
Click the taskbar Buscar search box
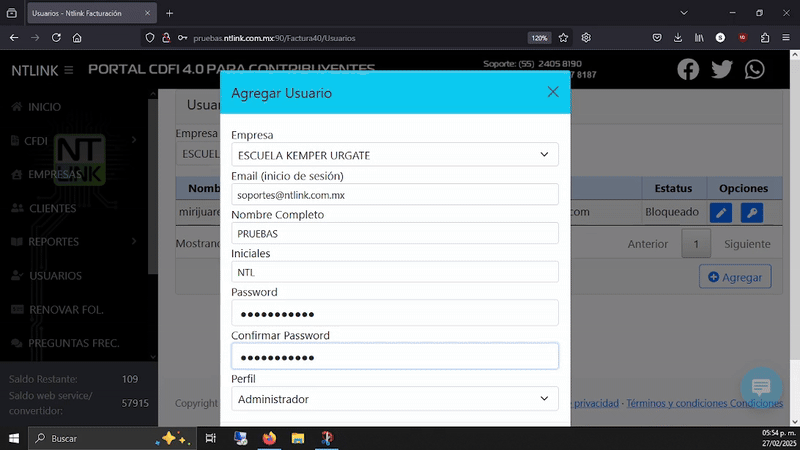pos(112,438)
